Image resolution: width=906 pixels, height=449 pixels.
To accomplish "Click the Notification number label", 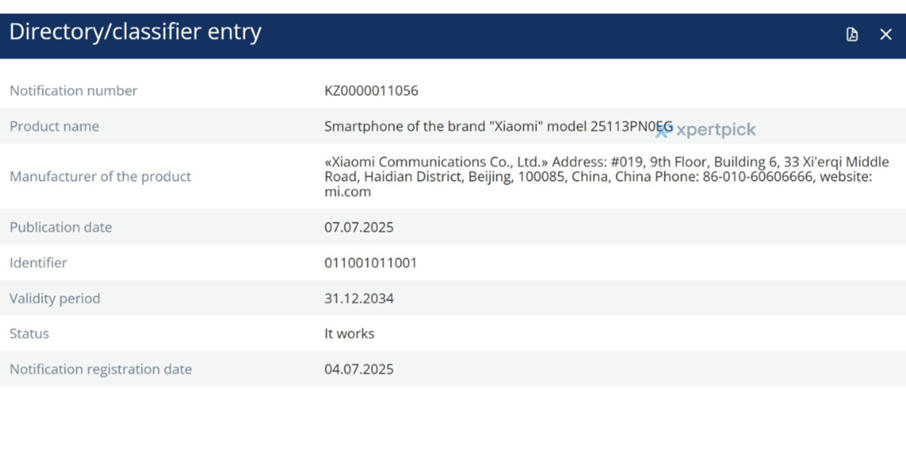I will (x=73, y=91).
